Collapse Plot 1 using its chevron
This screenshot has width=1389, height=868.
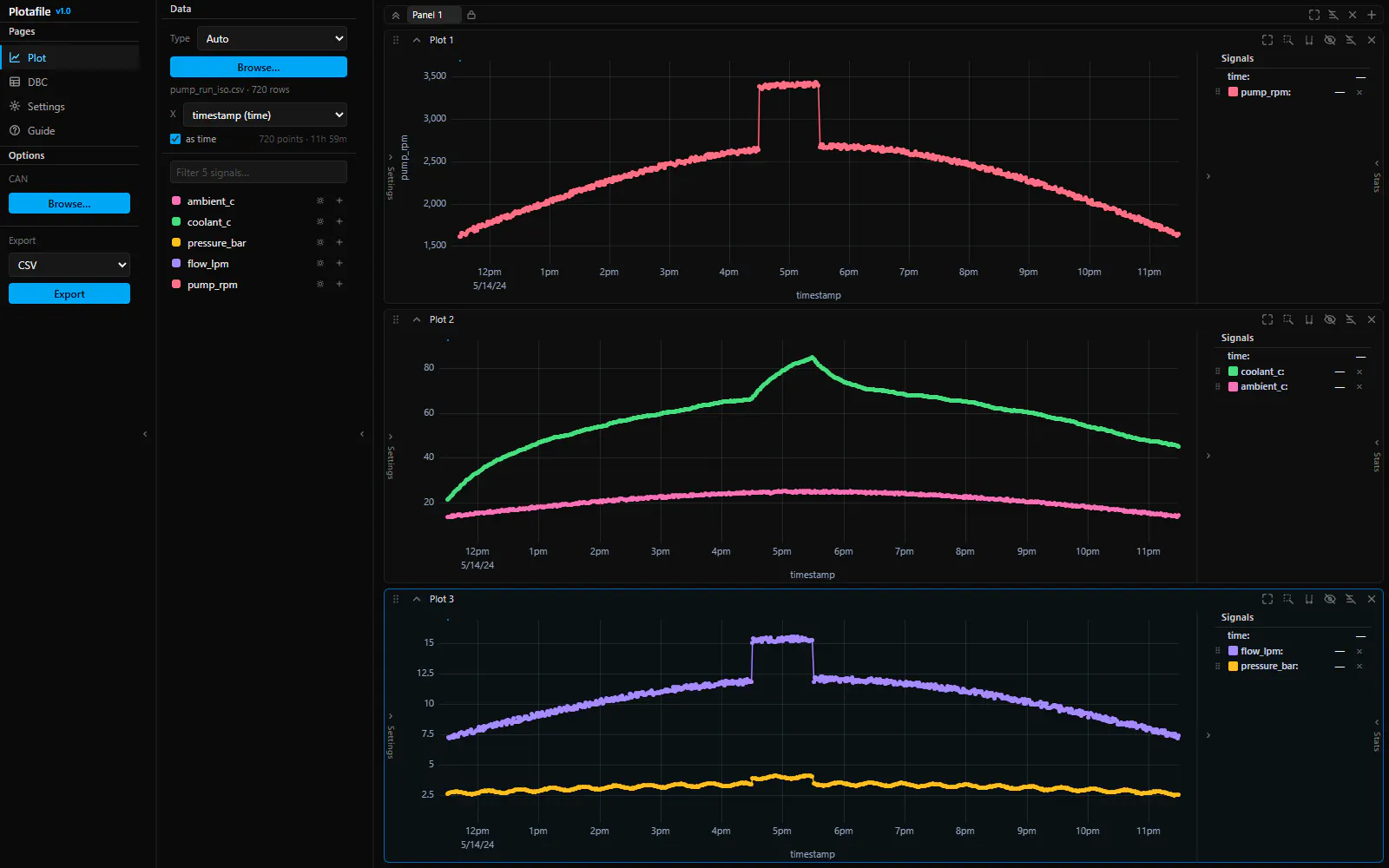point(417,40)
